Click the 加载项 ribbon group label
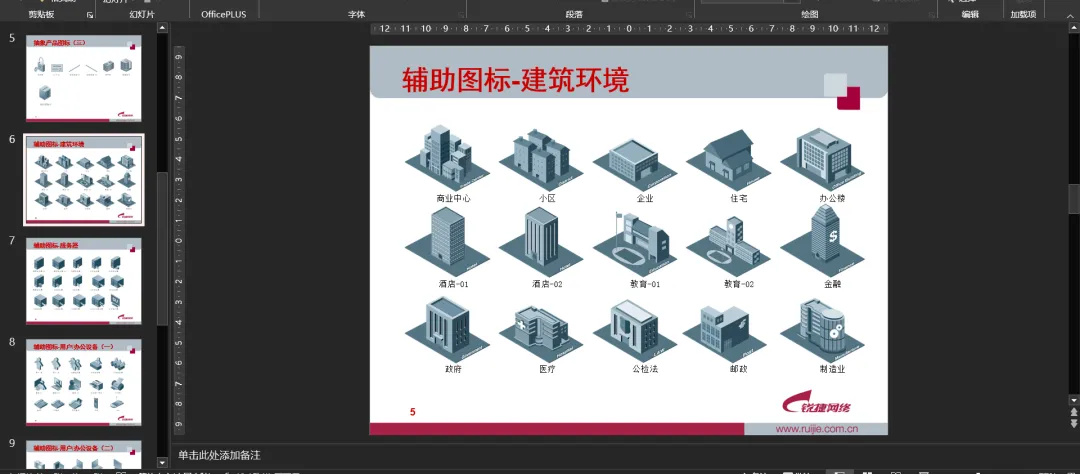The height and width of the screenshot is (474, 1080). pos(1023,14)
